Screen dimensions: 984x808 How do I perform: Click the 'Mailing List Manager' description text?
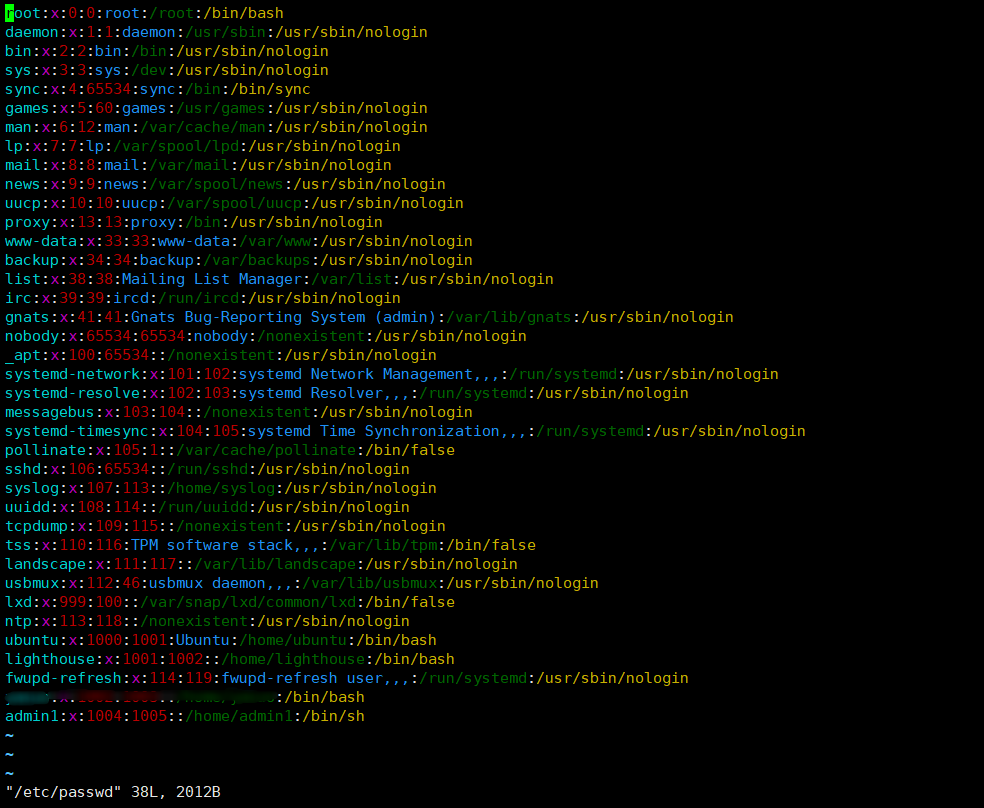point(211,279)
